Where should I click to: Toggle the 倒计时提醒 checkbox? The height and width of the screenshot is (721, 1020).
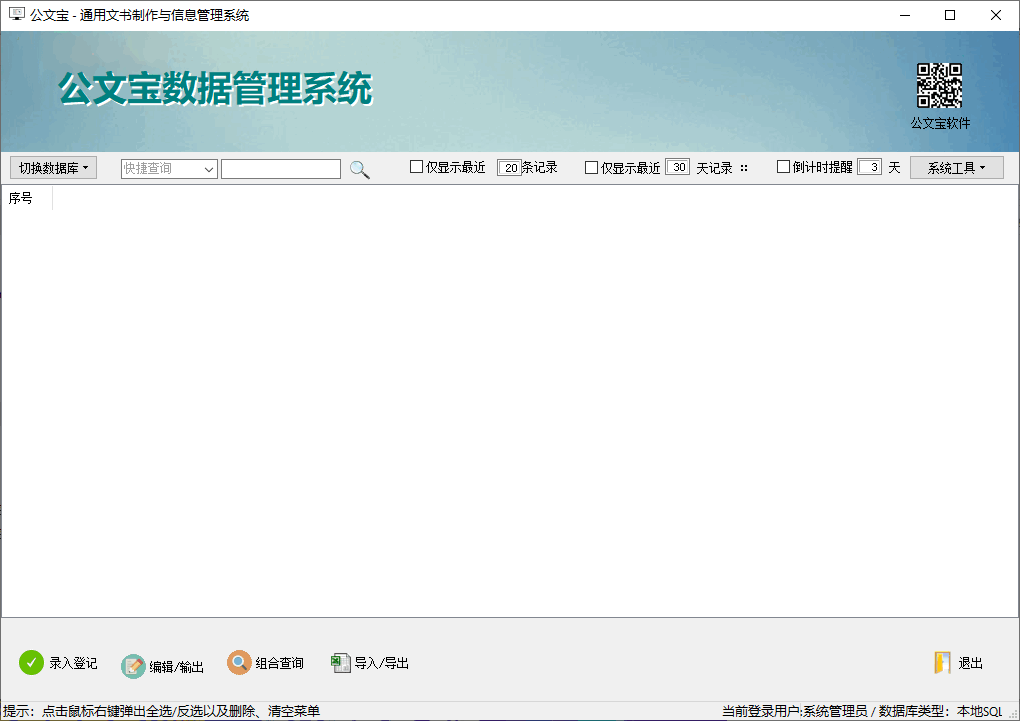783,167
